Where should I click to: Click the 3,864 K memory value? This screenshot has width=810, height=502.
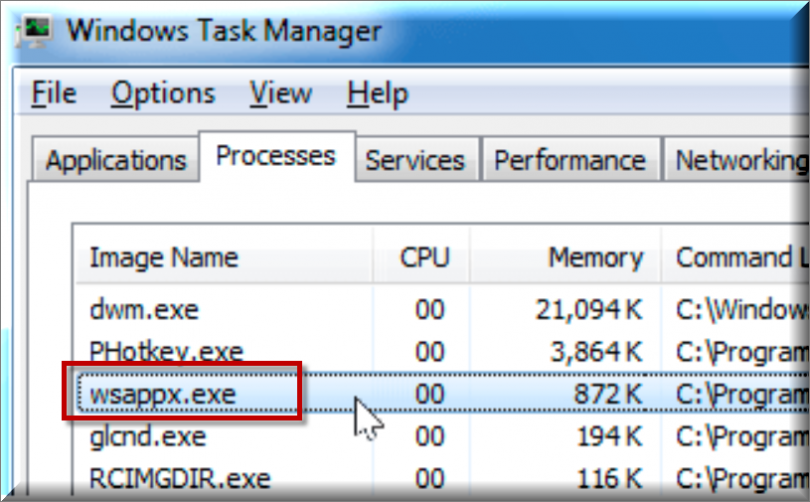click(x=596, y=352)
